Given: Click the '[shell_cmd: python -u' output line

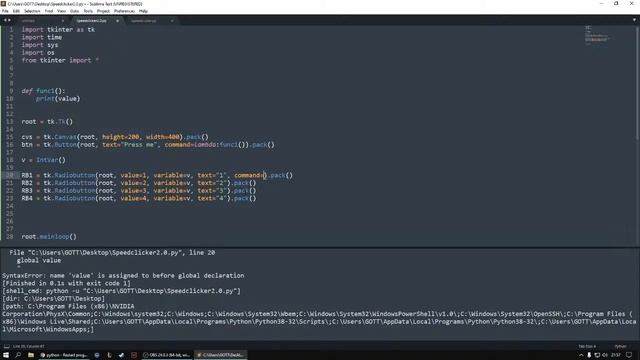Looking at the screenshot, I should coord(121,291).
